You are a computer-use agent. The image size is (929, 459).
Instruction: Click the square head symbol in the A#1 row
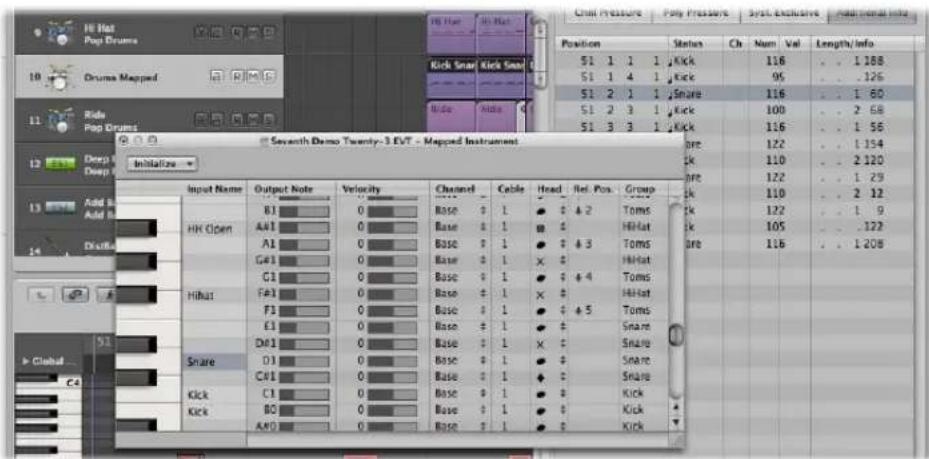pos(541,227)
